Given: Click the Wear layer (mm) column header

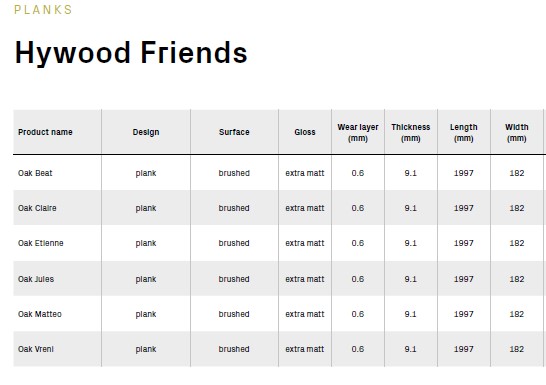Looking at the screenshot, I should (x=358, y=133).
